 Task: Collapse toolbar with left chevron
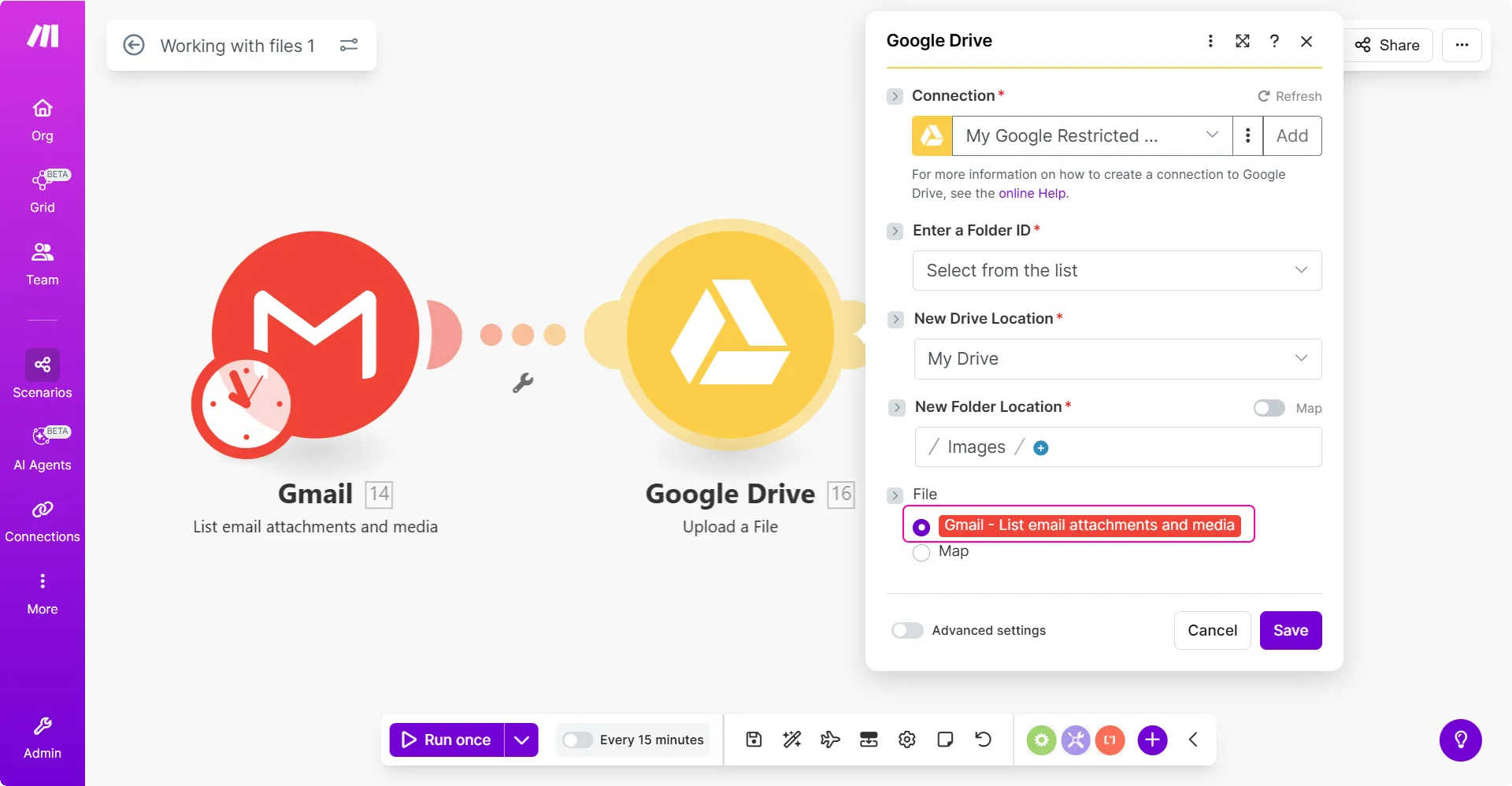[x=1193, y=740]
